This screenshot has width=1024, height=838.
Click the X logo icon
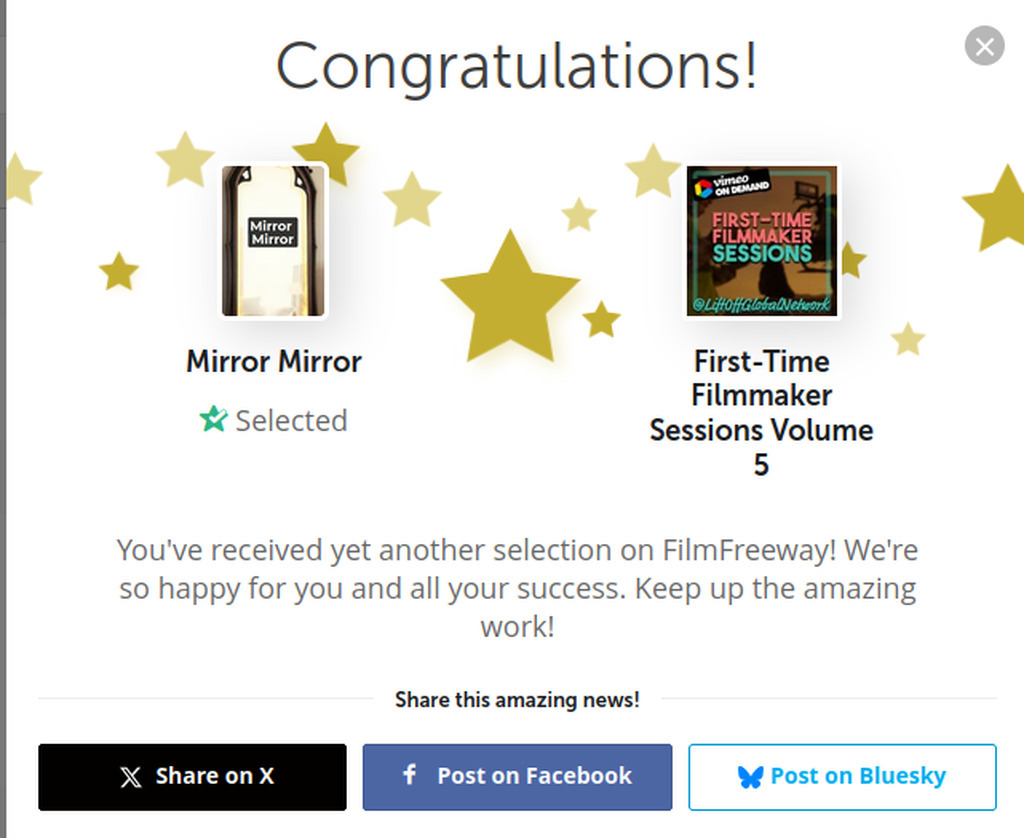coord(131,777)
